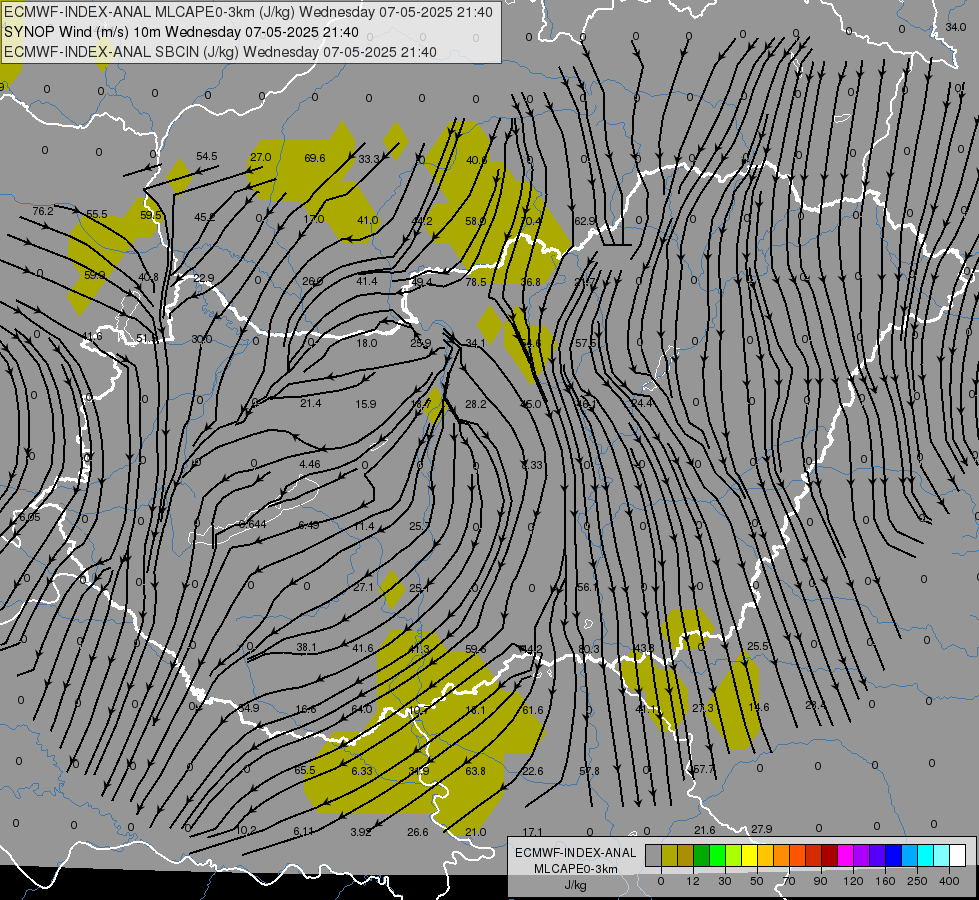The image size is (979, 900).
Task: Click the map value 4.46
Action: 310,464
